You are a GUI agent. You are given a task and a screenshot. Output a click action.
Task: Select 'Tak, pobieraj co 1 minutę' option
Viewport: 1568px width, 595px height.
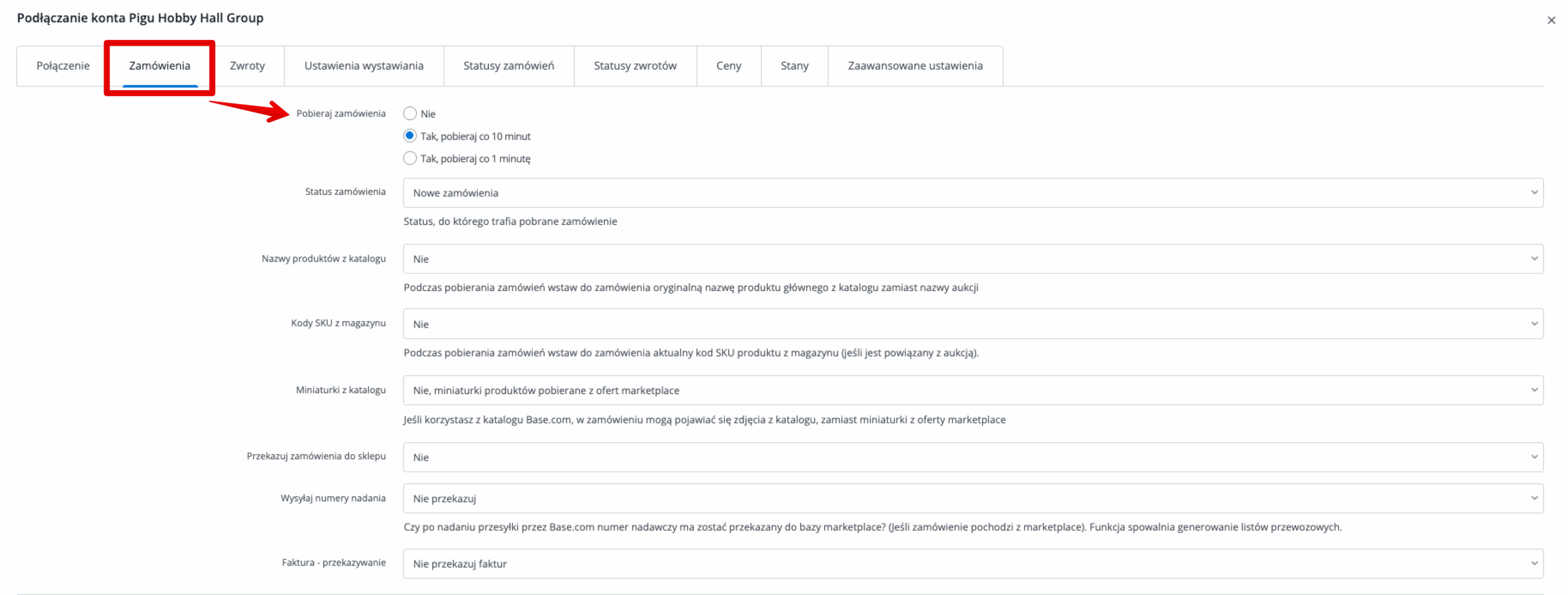[410, 159]
